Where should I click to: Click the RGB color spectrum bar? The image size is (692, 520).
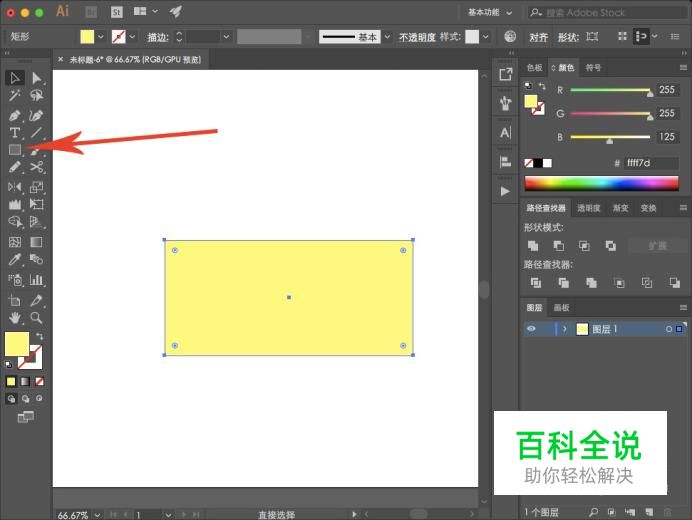tap(601, 184)
